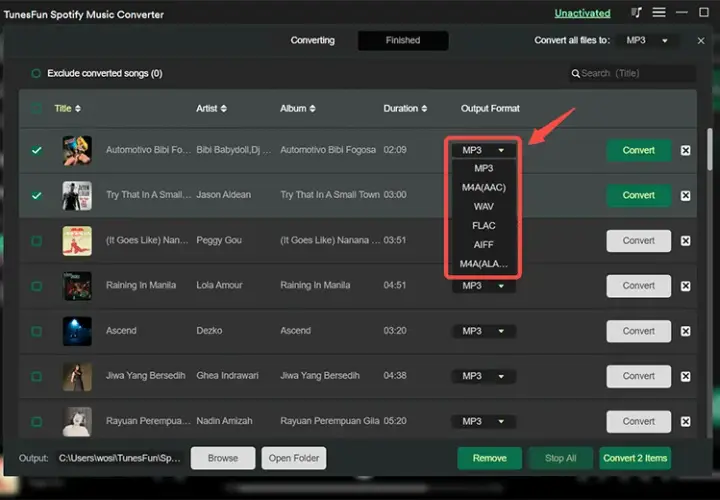Choose M4A(ALAC) from format list
Viewport: 720px width, 500px height.
484,264
